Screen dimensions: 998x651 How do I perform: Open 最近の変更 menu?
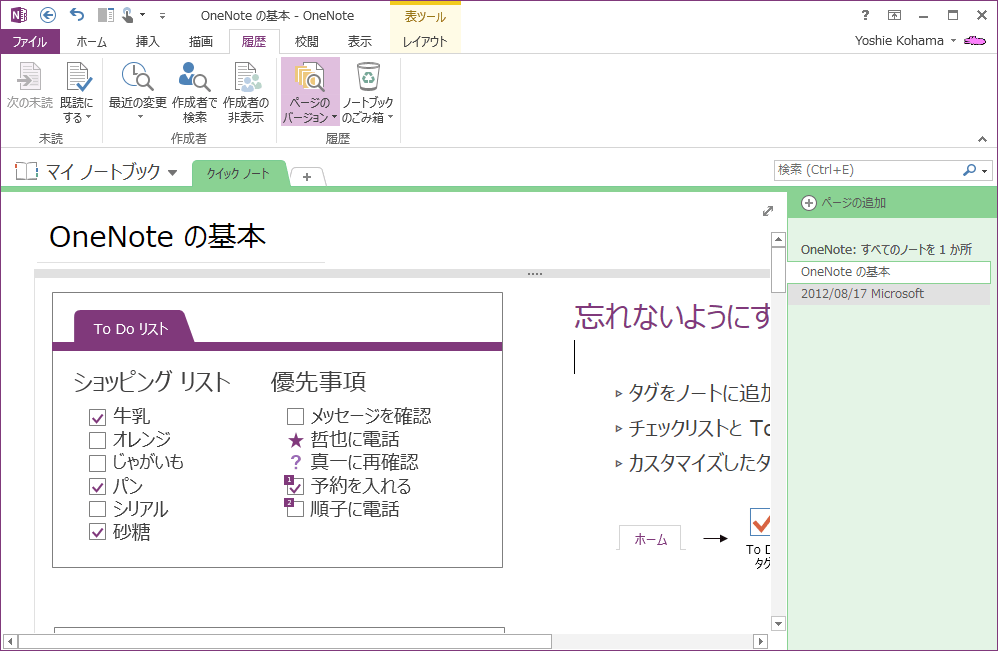pos(137,93)
